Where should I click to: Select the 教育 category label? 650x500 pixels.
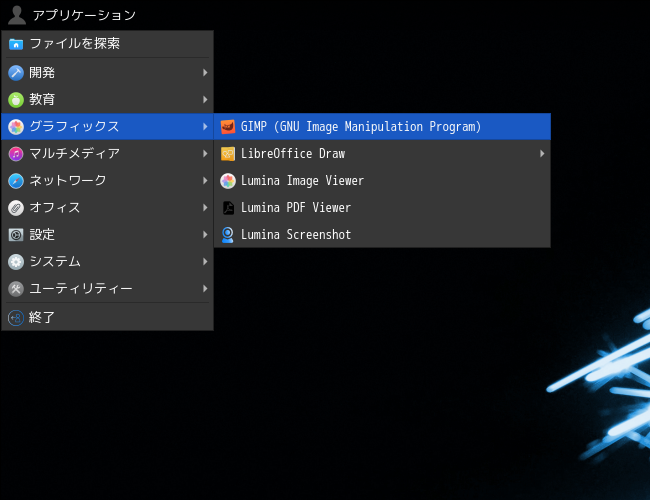point(42,100)
